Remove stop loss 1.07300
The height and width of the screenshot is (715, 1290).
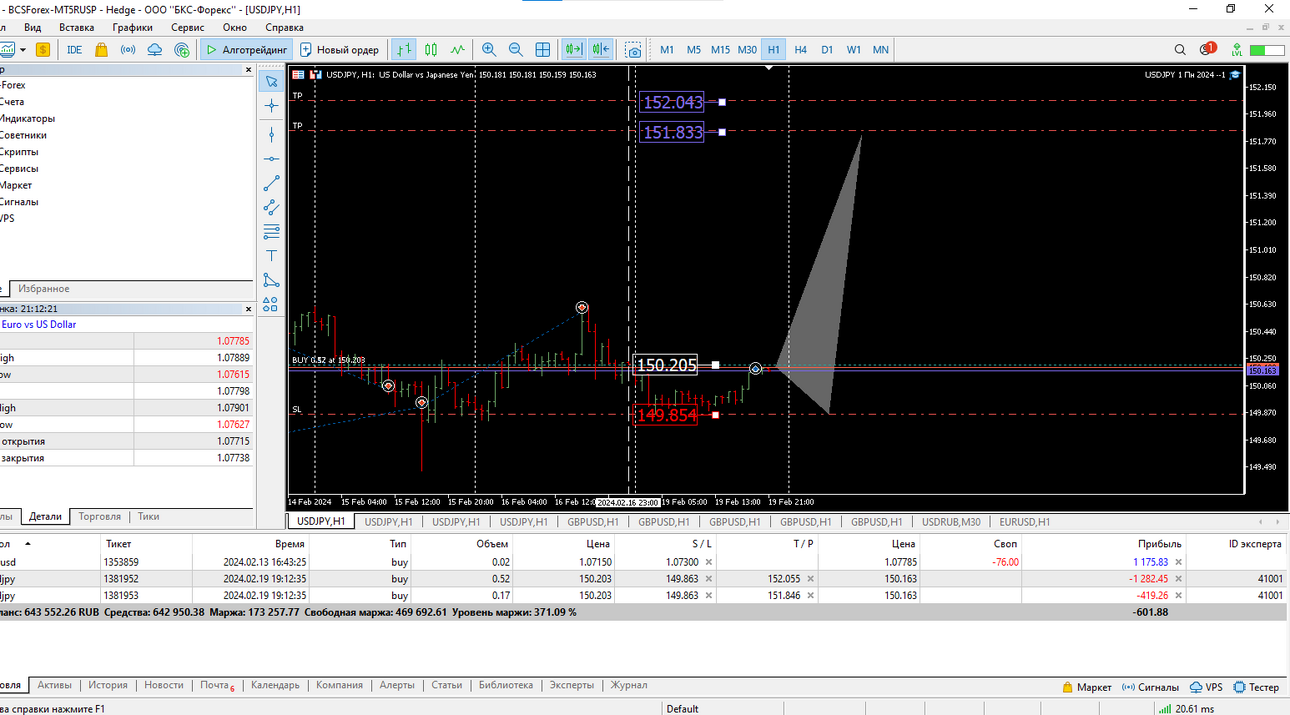pos(709,562)
